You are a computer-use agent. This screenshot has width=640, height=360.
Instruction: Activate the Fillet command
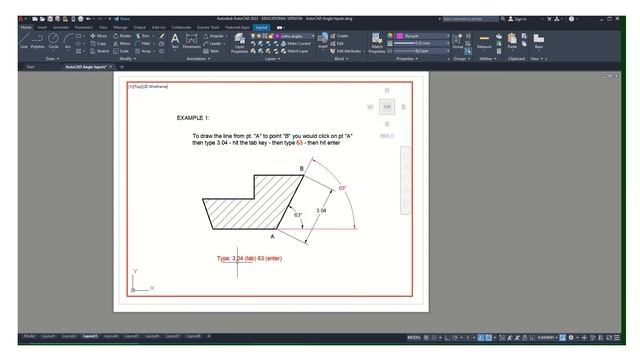pyautogui.click(x=143, y=43)
